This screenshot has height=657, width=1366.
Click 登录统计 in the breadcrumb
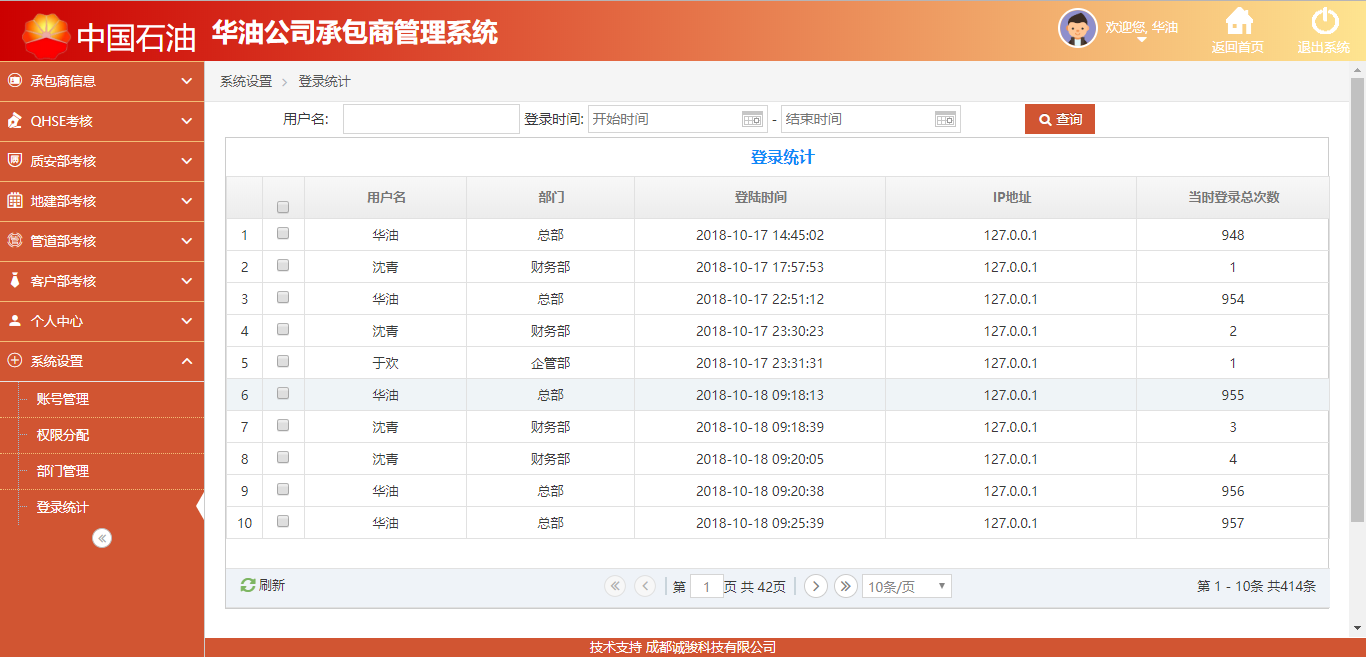[324, 81]
